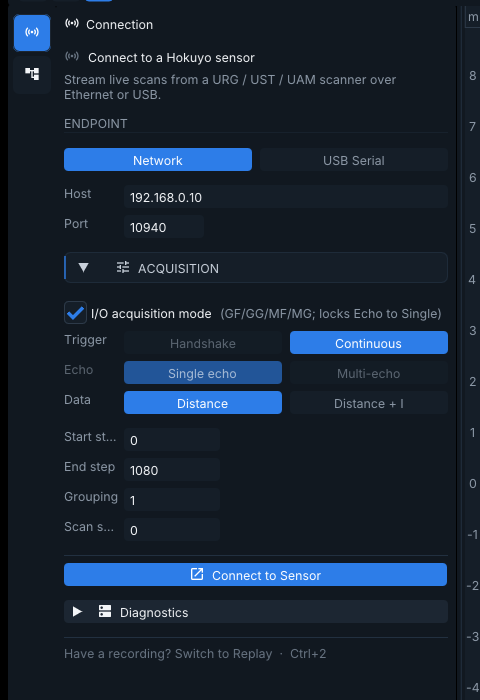Screen dimensions: 480x700
Task: Click the Start step input field
Action: tap(172, 440)
